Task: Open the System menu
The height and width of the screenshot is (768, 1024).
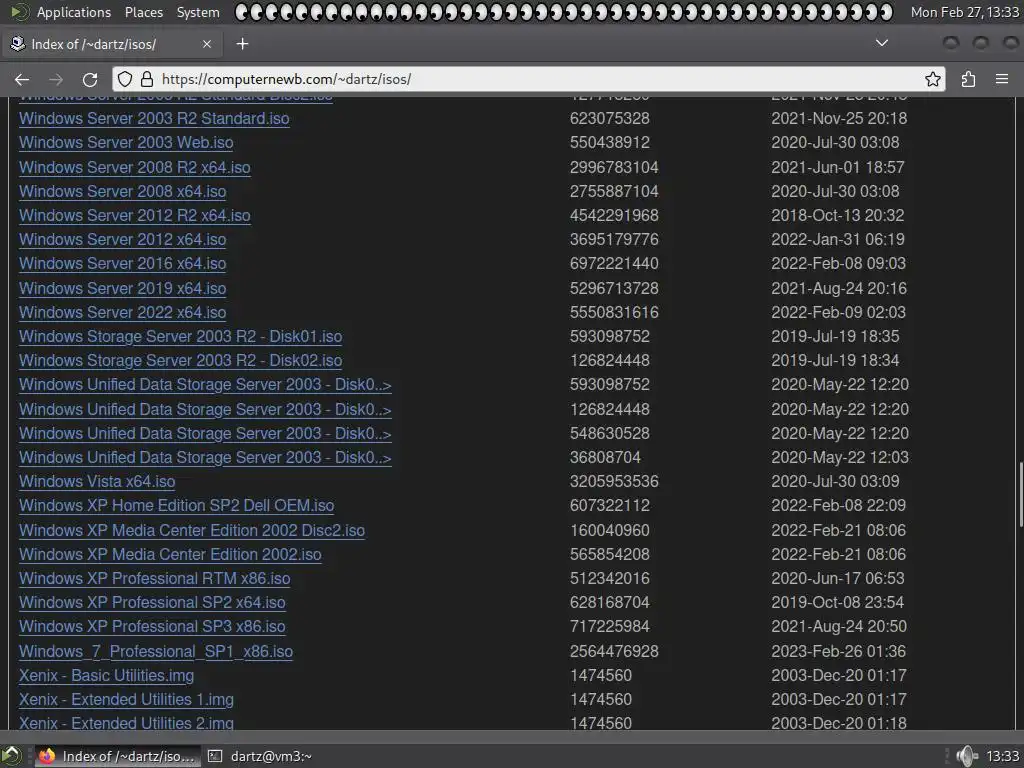Action: click(x=198, y=12)
